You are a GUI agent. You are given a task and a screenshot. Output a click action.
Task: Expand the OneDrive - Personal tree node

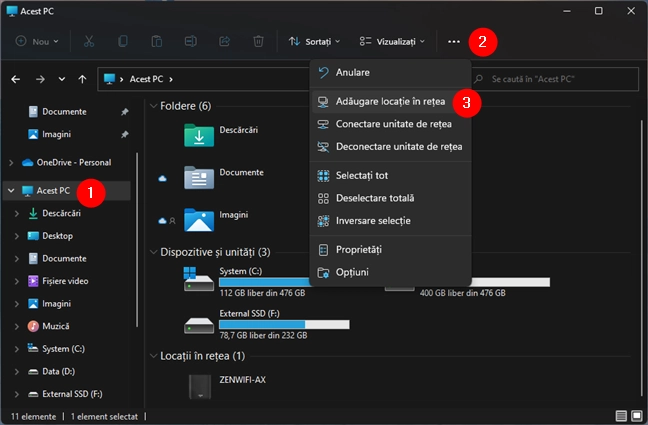[11, 162]
